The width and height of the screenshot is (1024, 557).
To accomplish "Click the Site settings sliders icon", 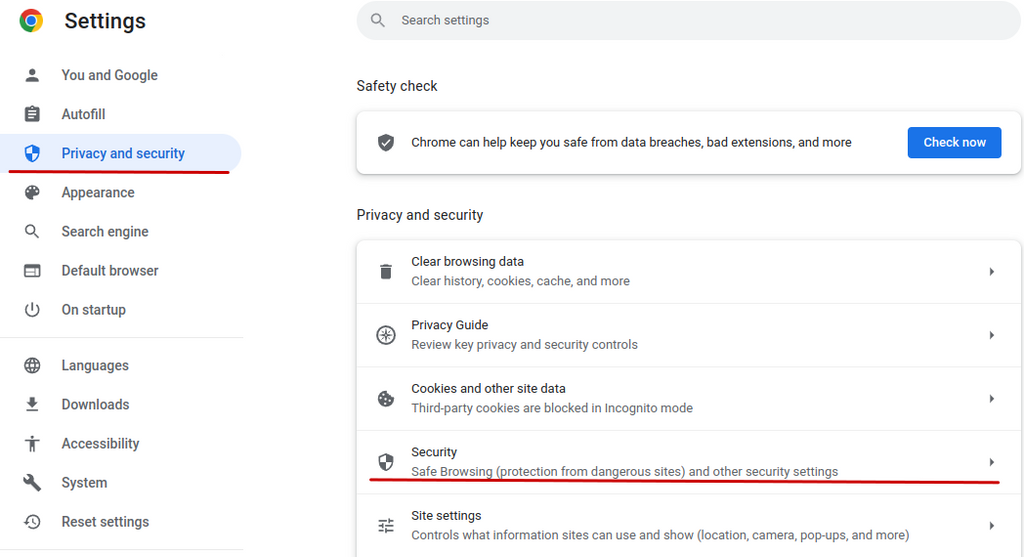I will click(386, 526).
